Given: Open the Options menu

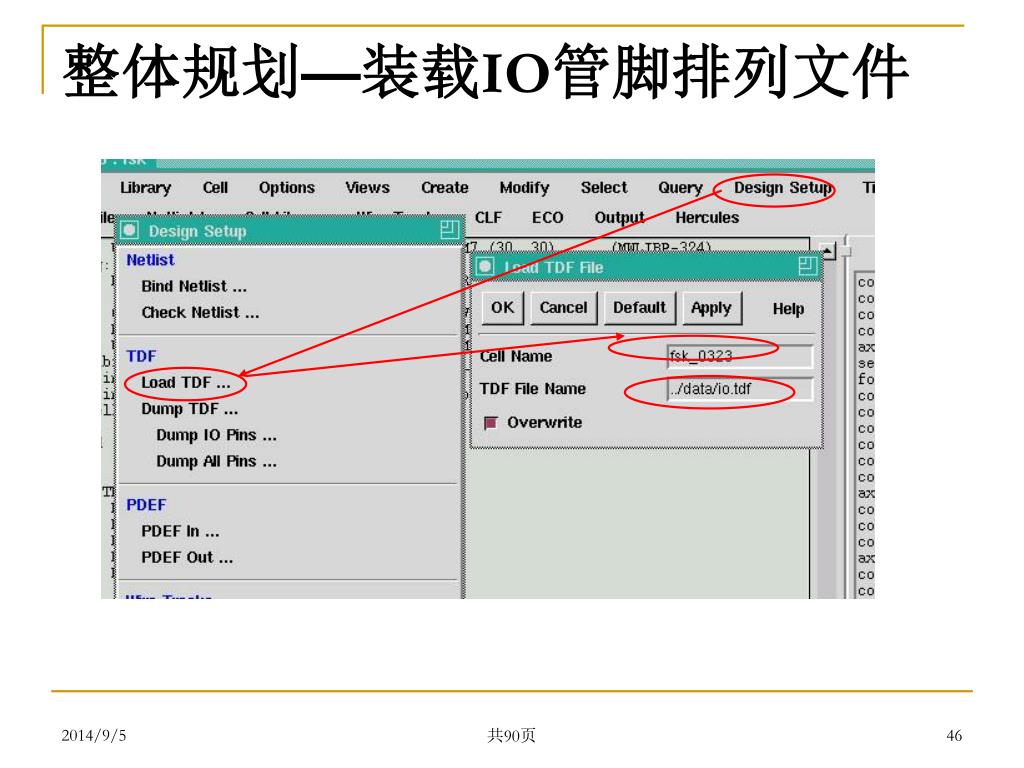Looking at the screenshot, I should click(x=287, y=188).
